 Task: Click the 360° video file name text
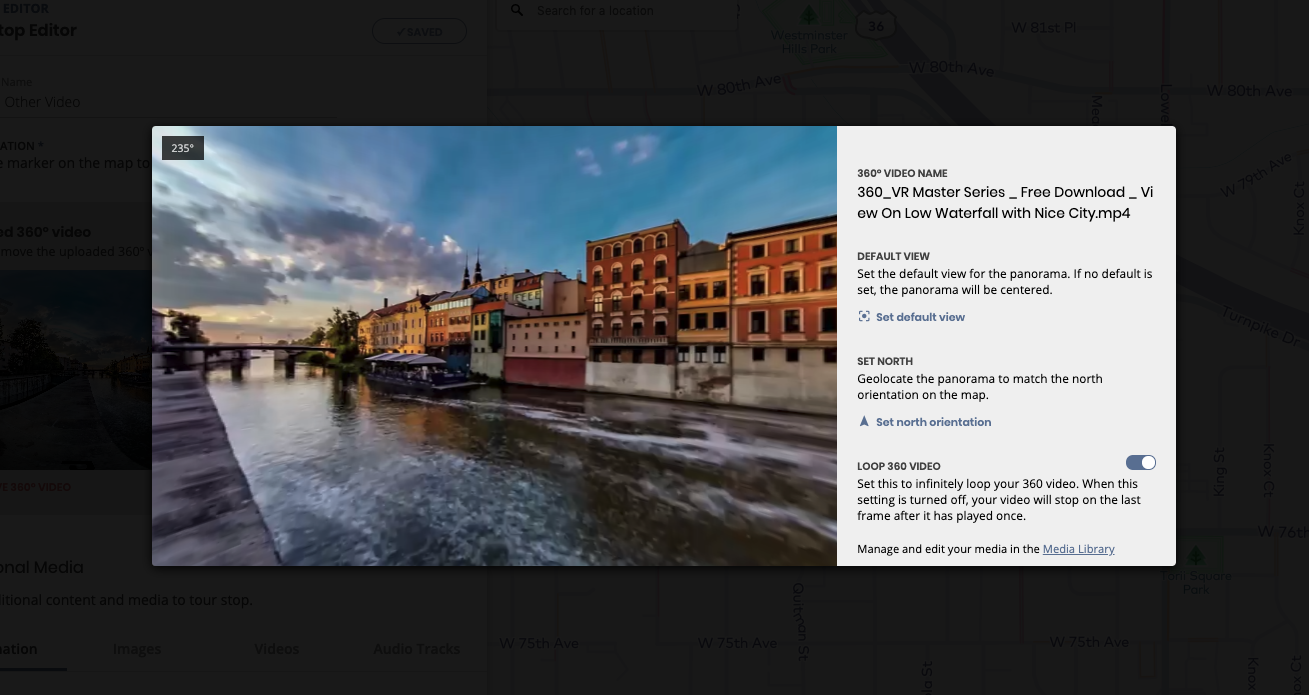coord(1005,202)
